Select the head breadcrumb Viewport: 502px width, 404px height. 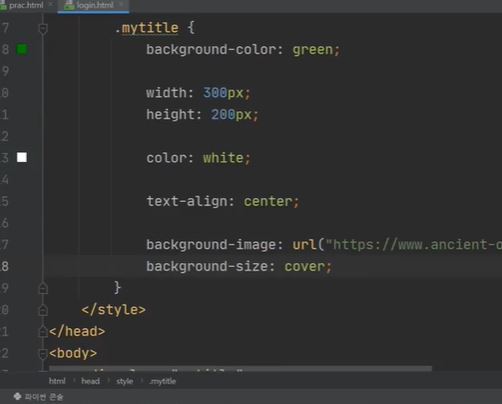tap(90, 381)
